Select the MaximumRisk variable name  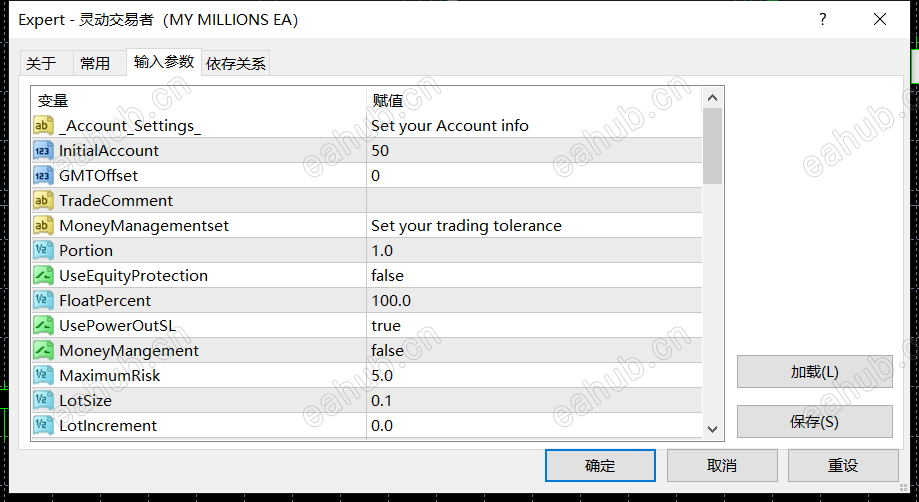(x=110, y=375)
